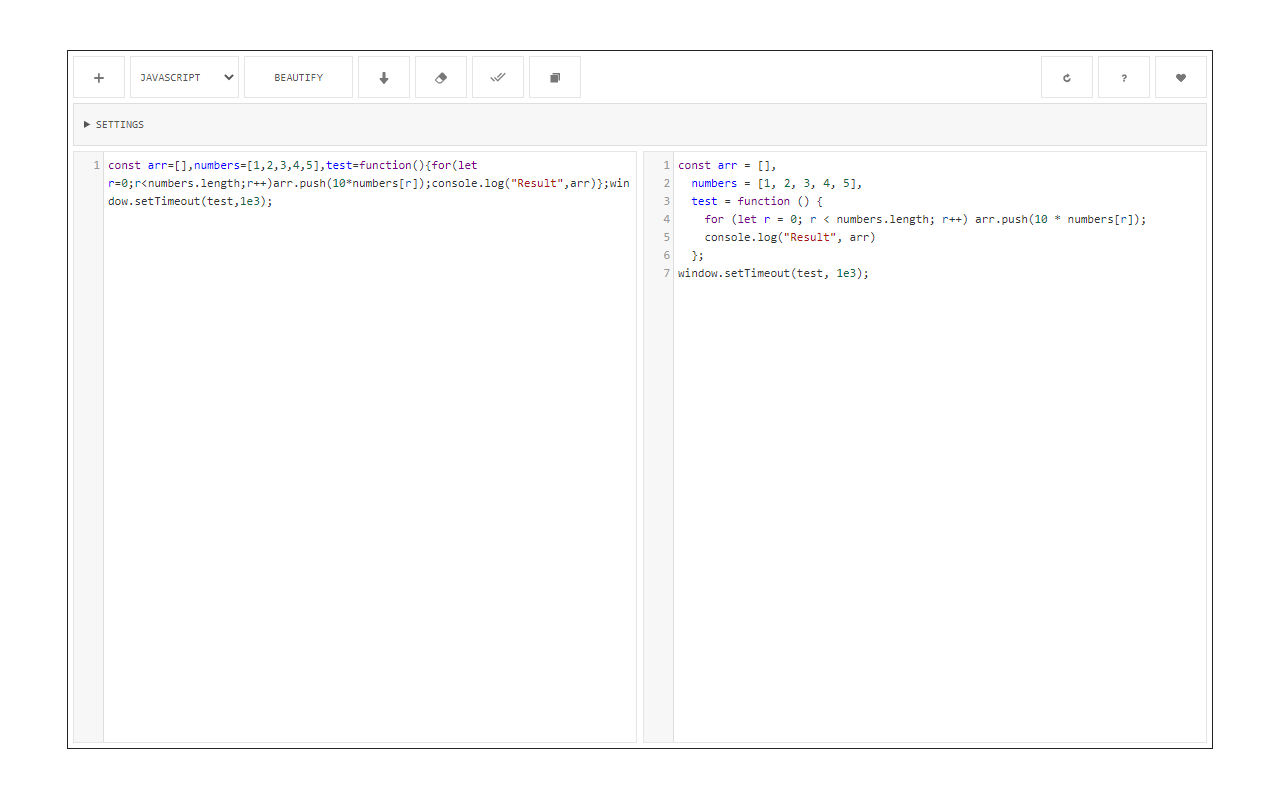Open a new file with the plus icon
Screen dimensions: 1280x800
(x=98, y=77)
